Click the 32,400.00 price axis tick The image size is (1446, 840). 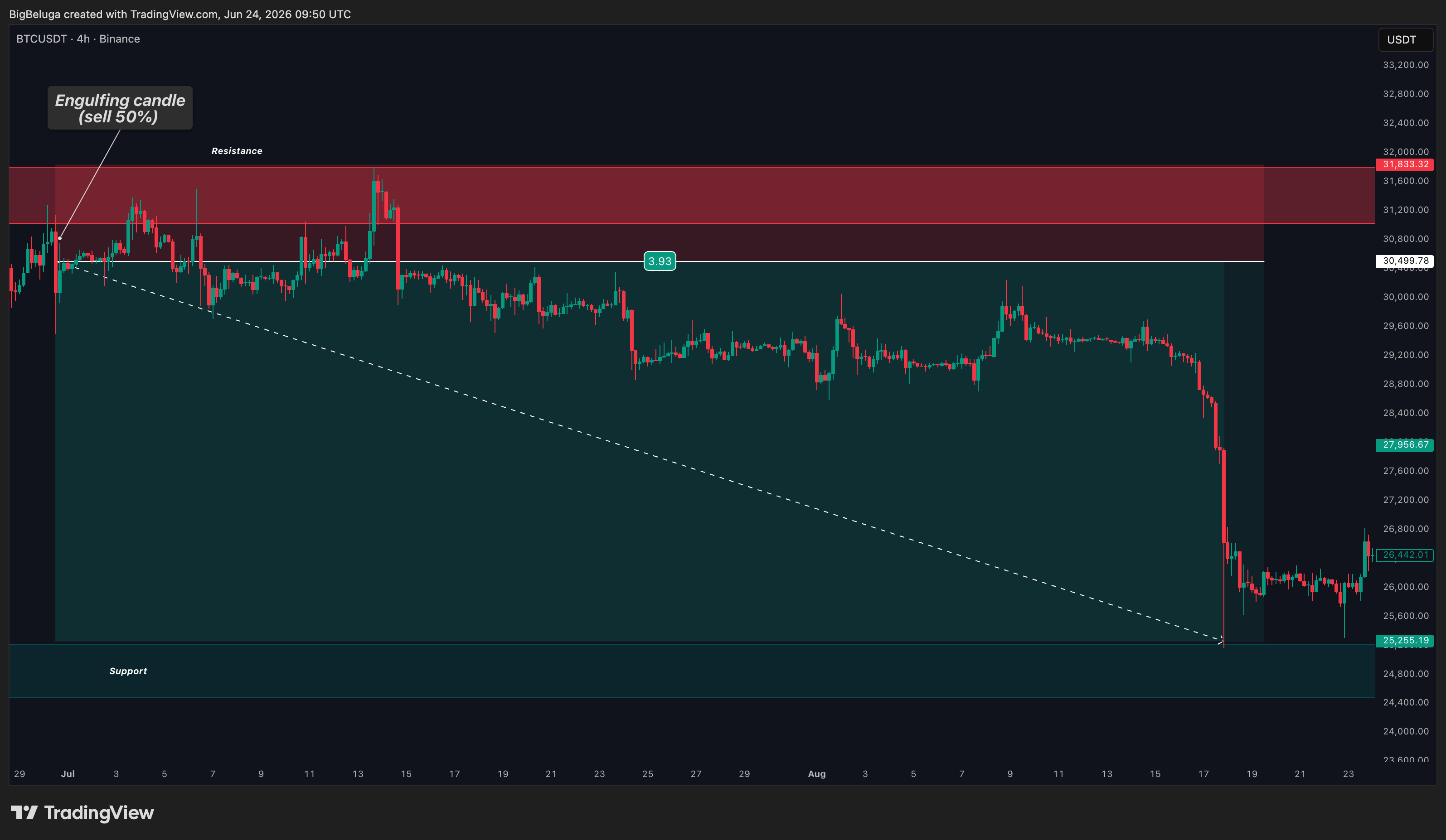[x=1406, y=123]
